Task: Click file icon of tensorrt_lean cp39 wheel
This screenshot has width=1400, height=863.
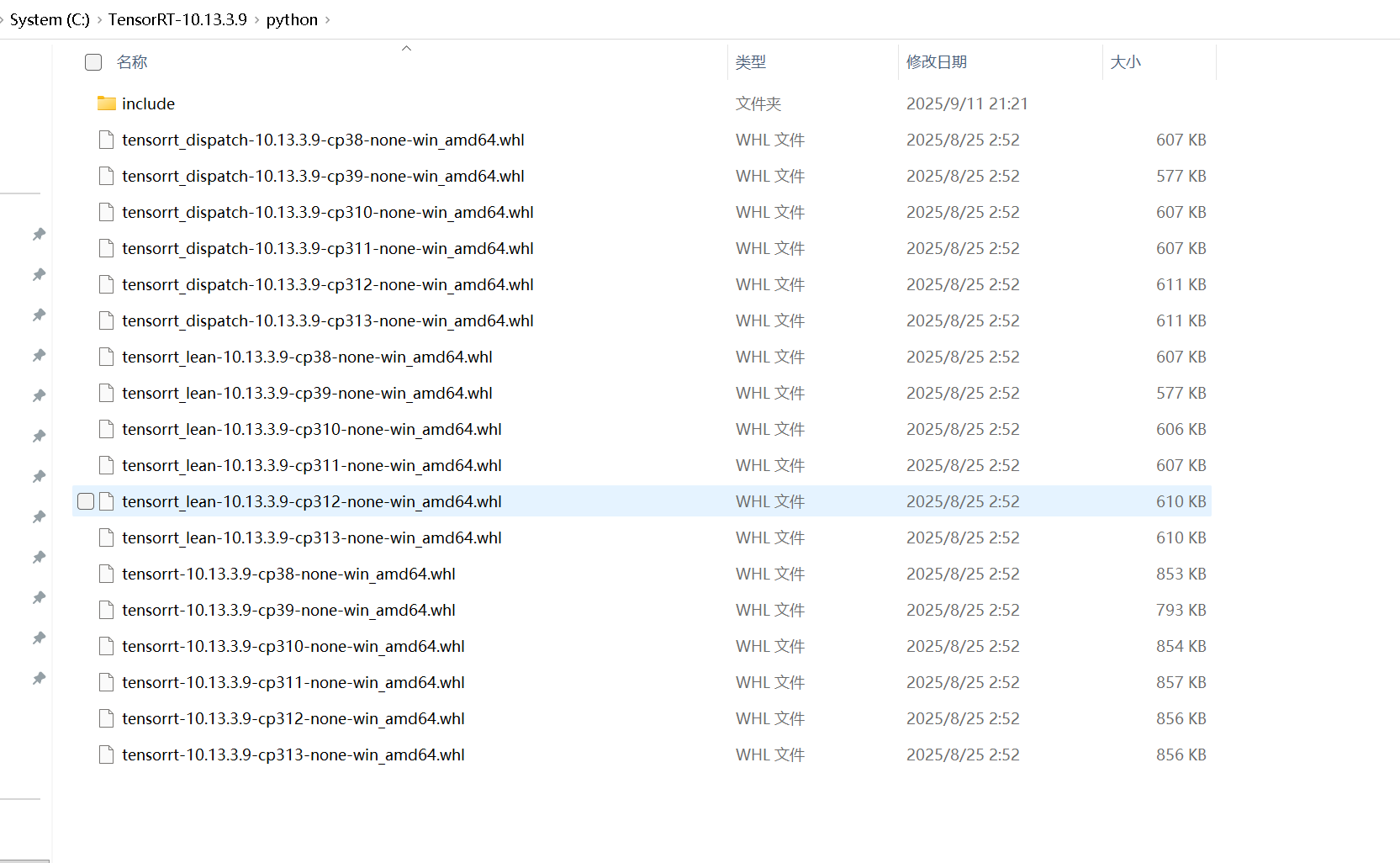Action: coord(106,393)
